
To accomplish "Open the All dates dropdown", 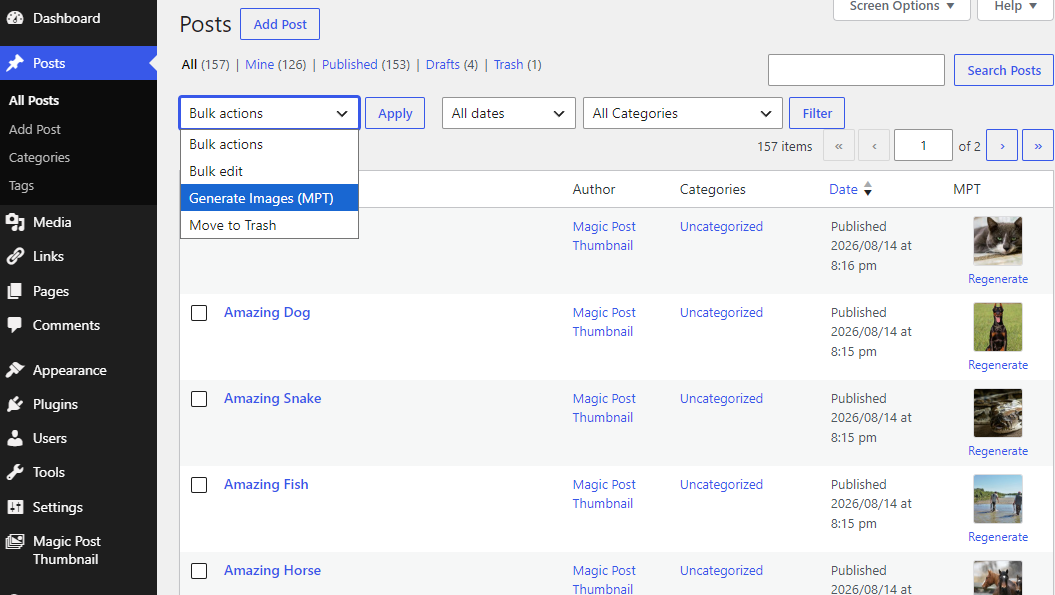I will click(x=509, y=113).
